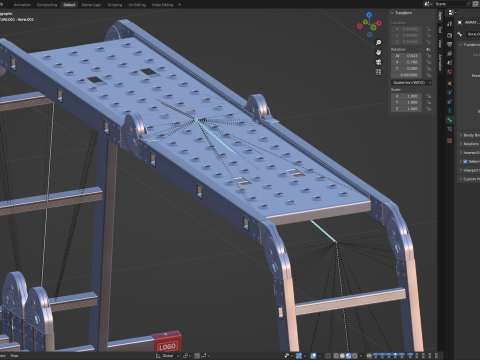Open the Bone Constraints properties tab icon
The image size is (480, 360).
(449, 129)
